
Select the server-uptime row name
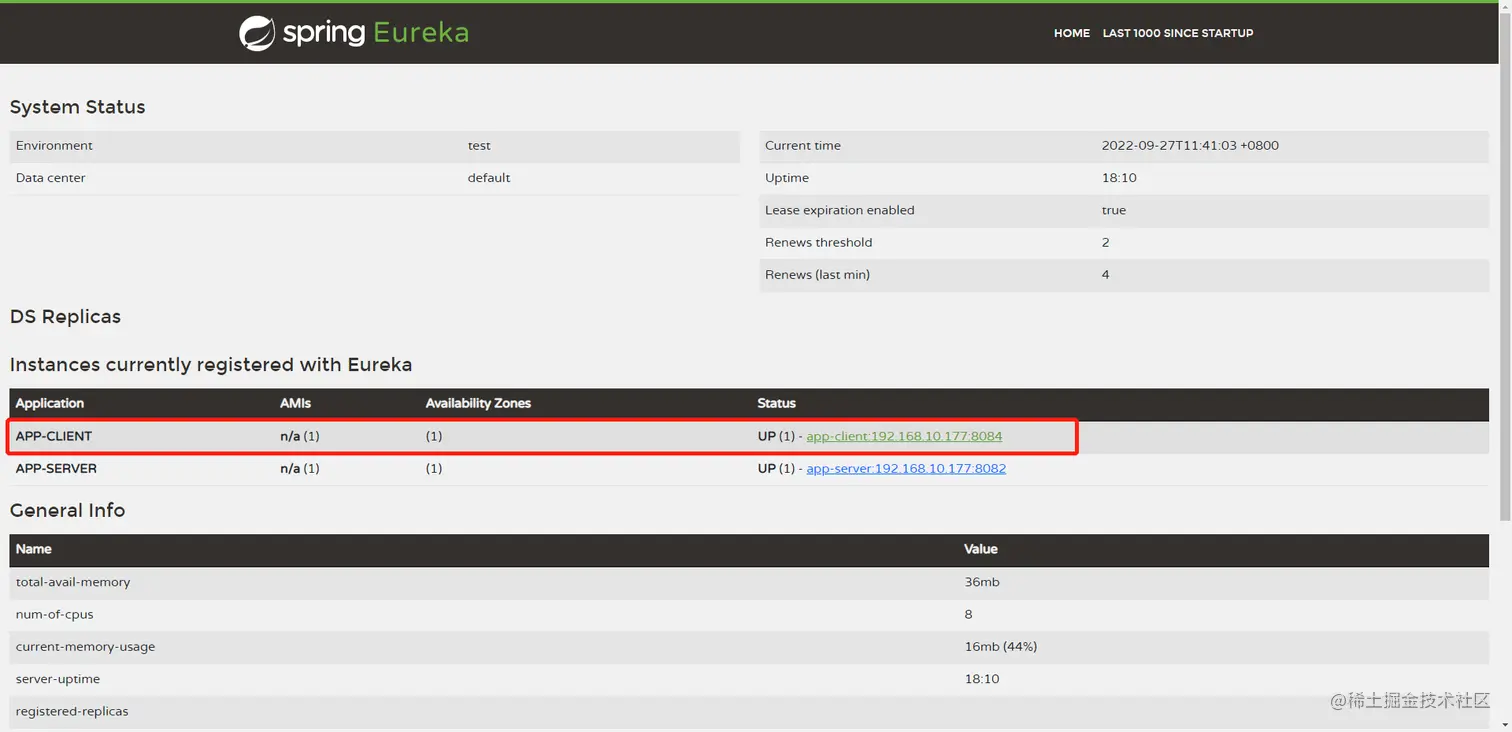[x=58, y=679]
